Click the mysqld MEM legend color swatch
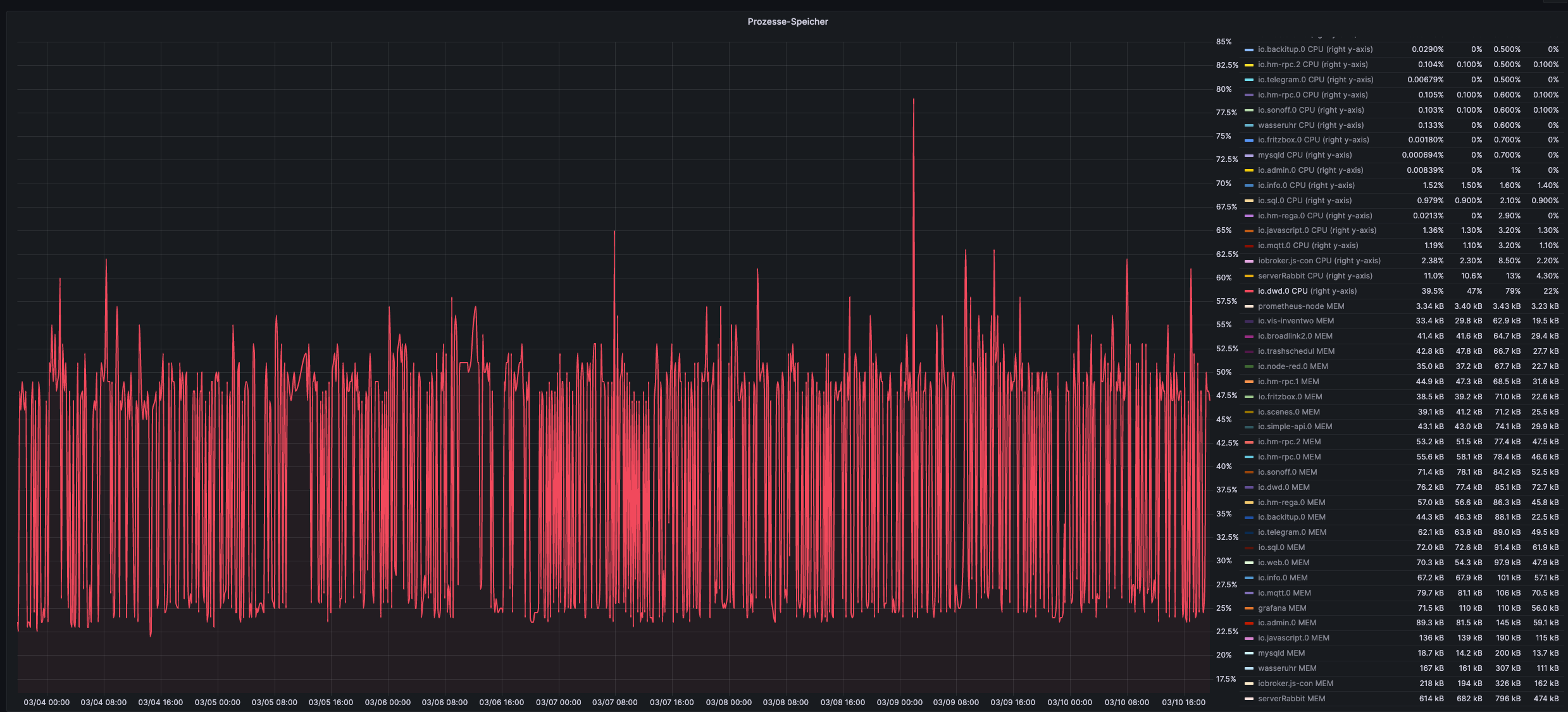 point(1248,653)
